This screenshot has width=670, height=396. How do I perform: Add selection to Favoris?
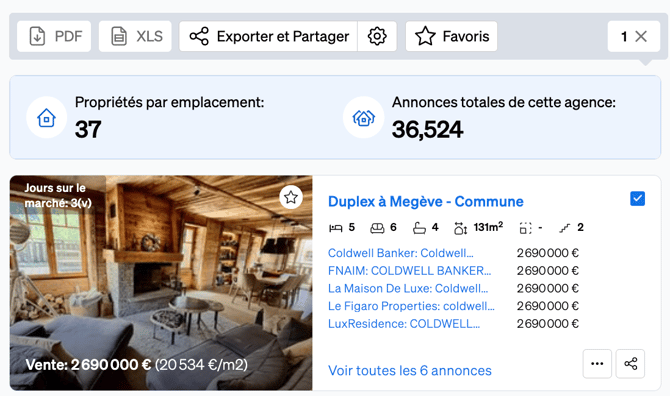coord(452,36)
